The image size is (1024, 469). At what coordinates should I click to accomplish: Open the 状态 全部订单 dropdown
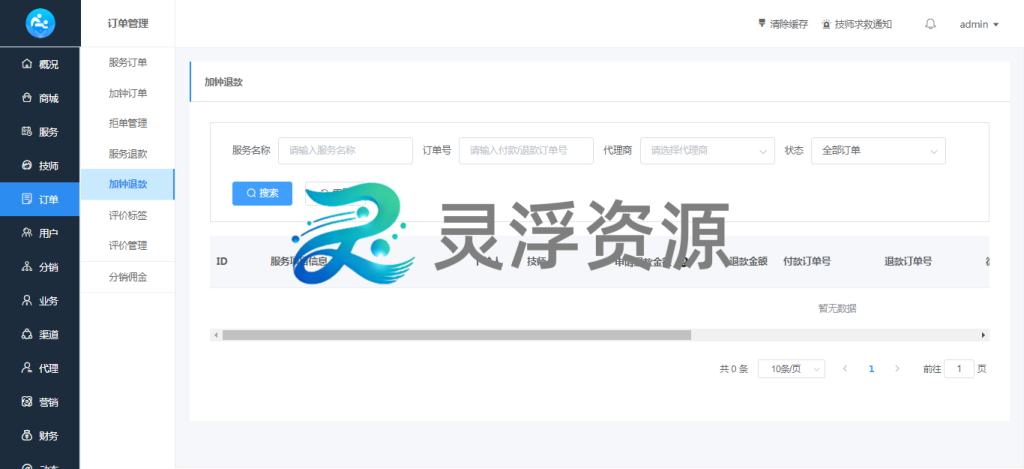click(x=878, y=150)
